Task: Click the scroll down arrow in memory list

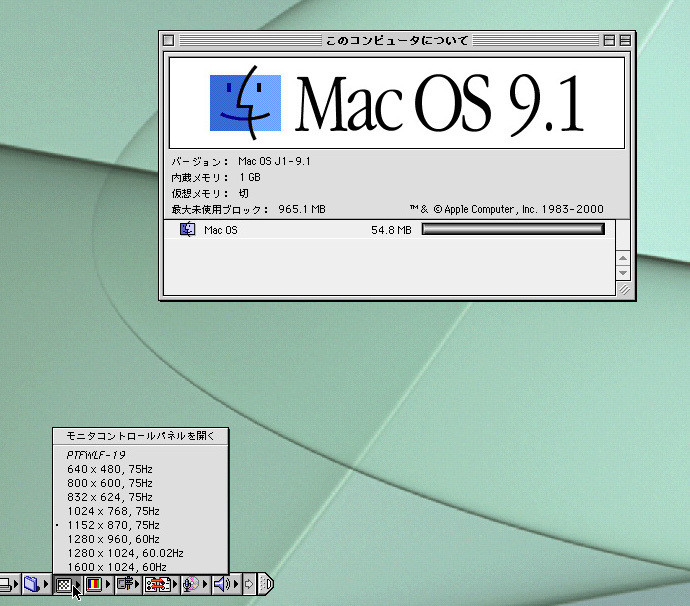Action: [623, 273]
